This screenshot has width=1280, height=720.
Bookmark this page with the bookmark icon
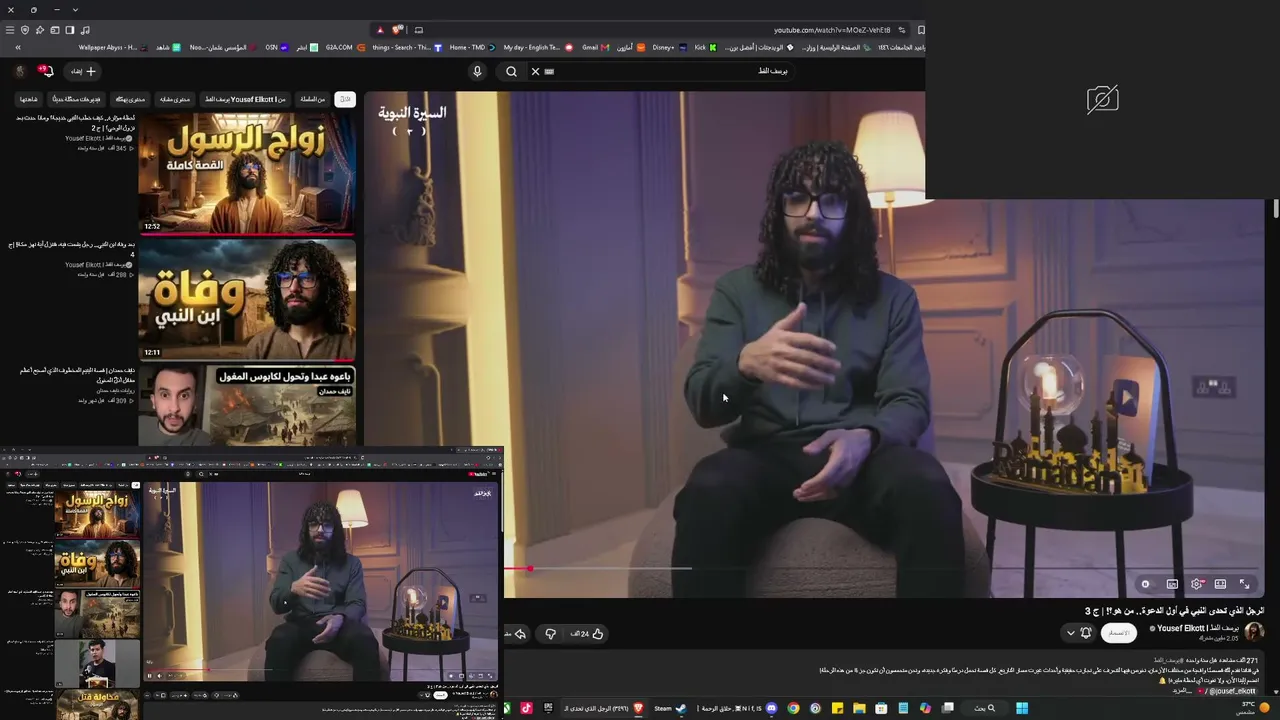pyautogui.click(x=921, y=30)
